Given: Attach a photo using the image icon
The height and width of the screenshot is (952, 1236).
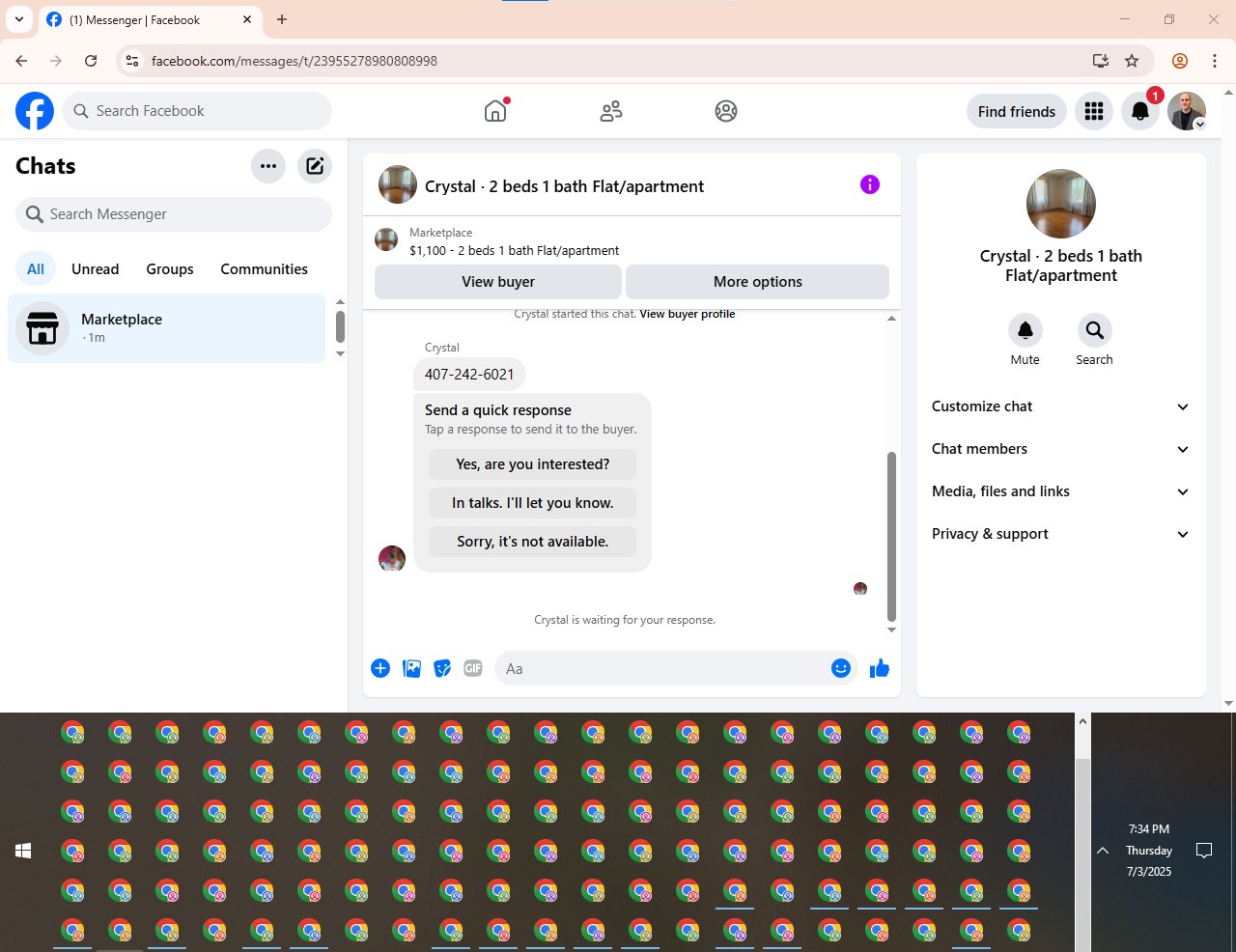Looking at the screenshot, I should [411, 668].
